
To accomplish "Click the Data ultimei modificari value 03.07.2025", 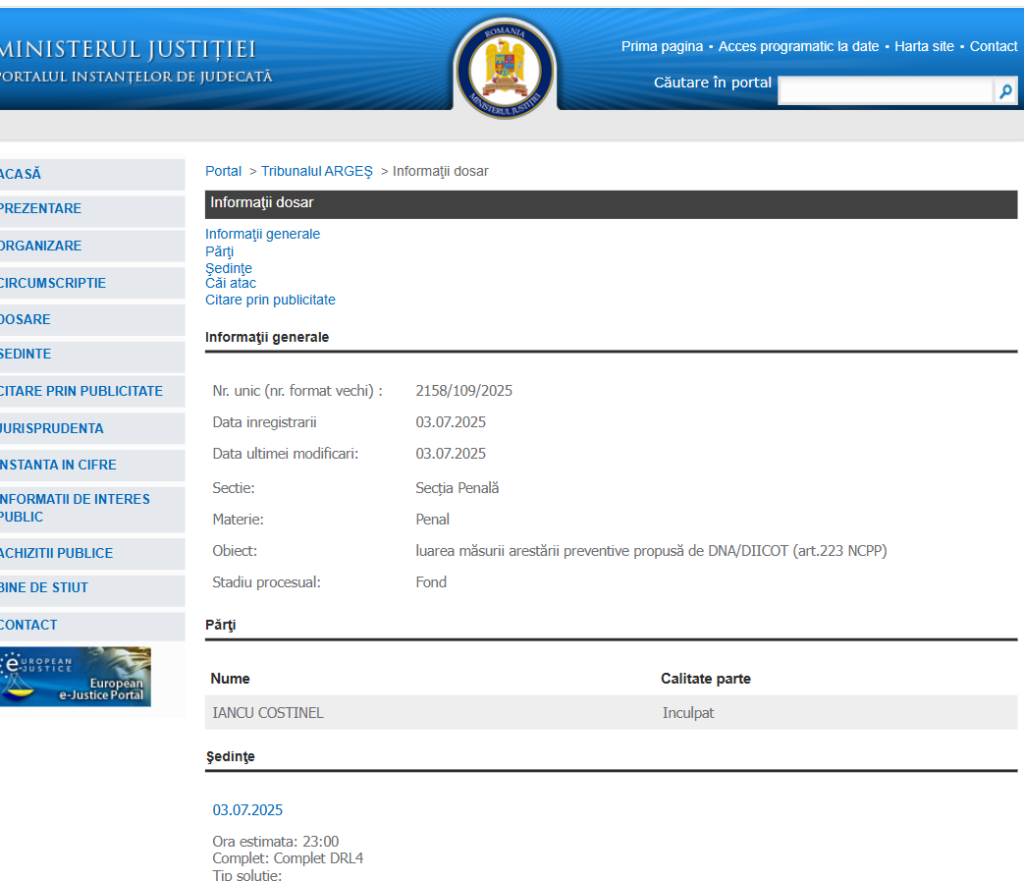I will pos(451,454).
